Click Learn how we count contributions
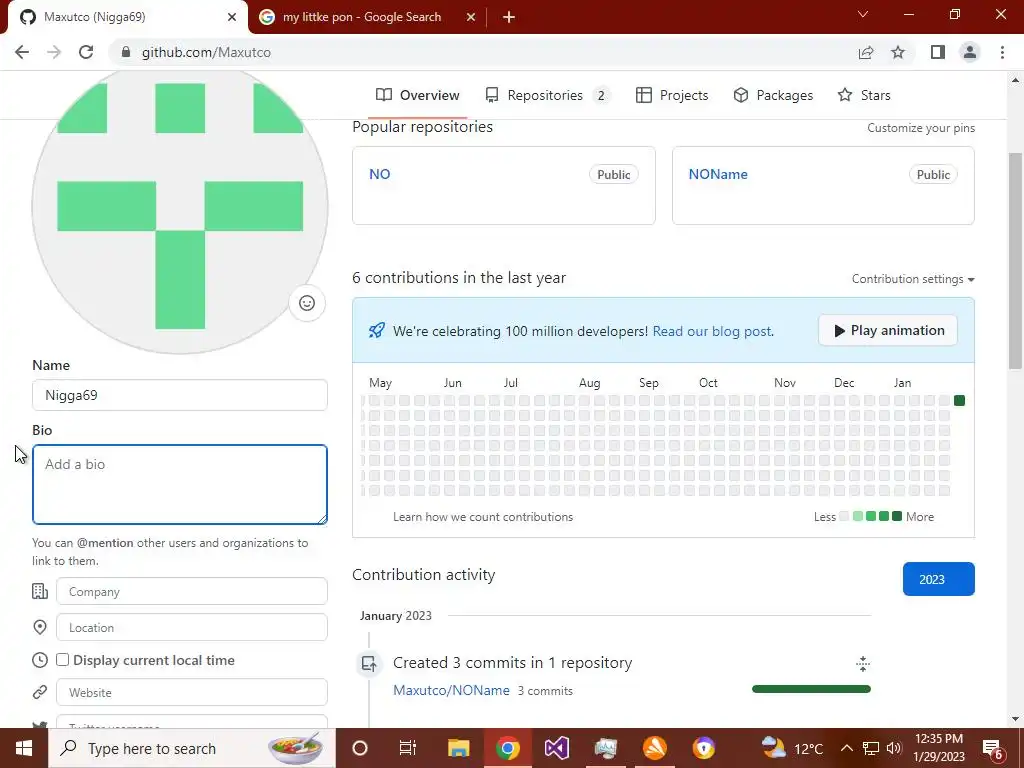 (483, 517)
